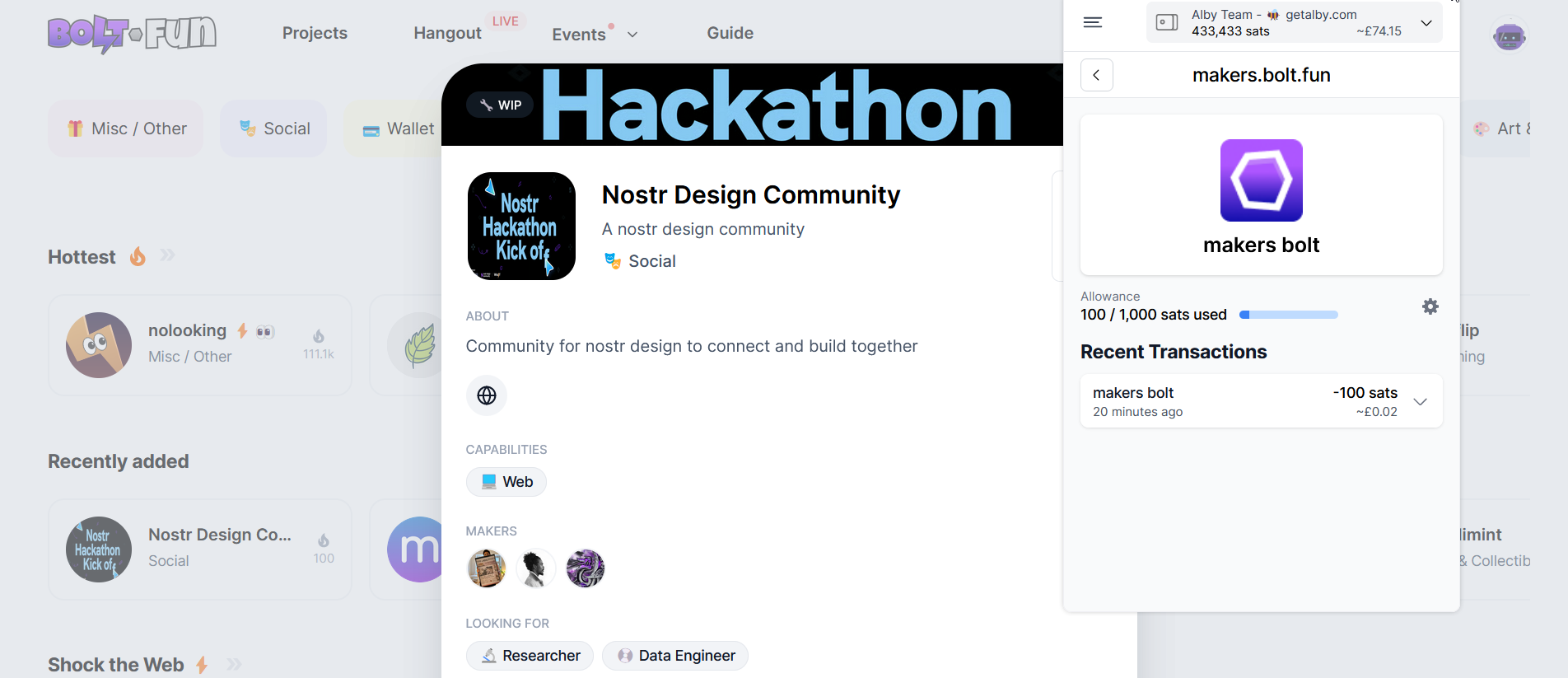View the first maker's avatar

point(487,568)
